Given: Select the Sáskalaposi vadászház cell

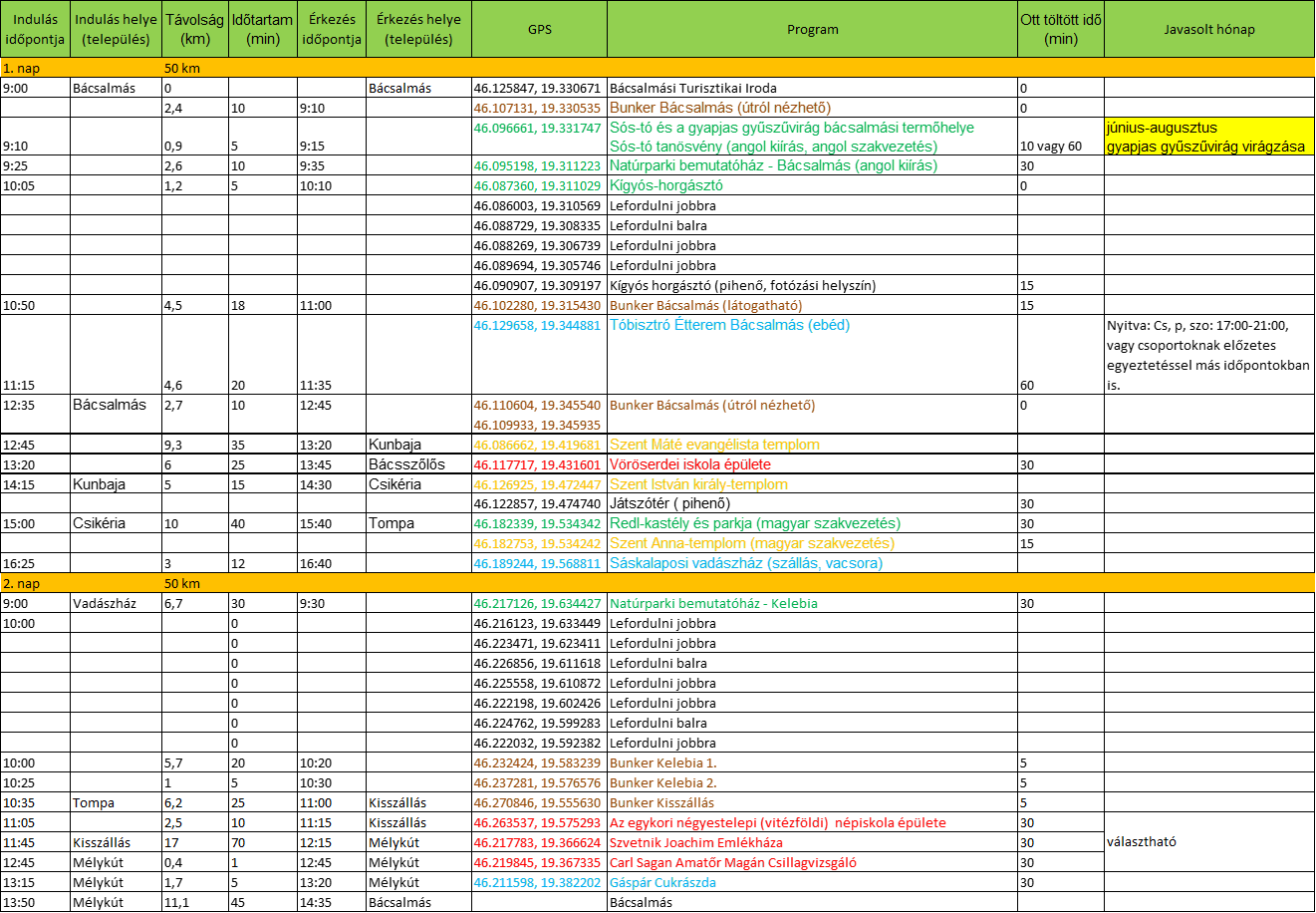Looking at the screenshot, I should [746, 563].
